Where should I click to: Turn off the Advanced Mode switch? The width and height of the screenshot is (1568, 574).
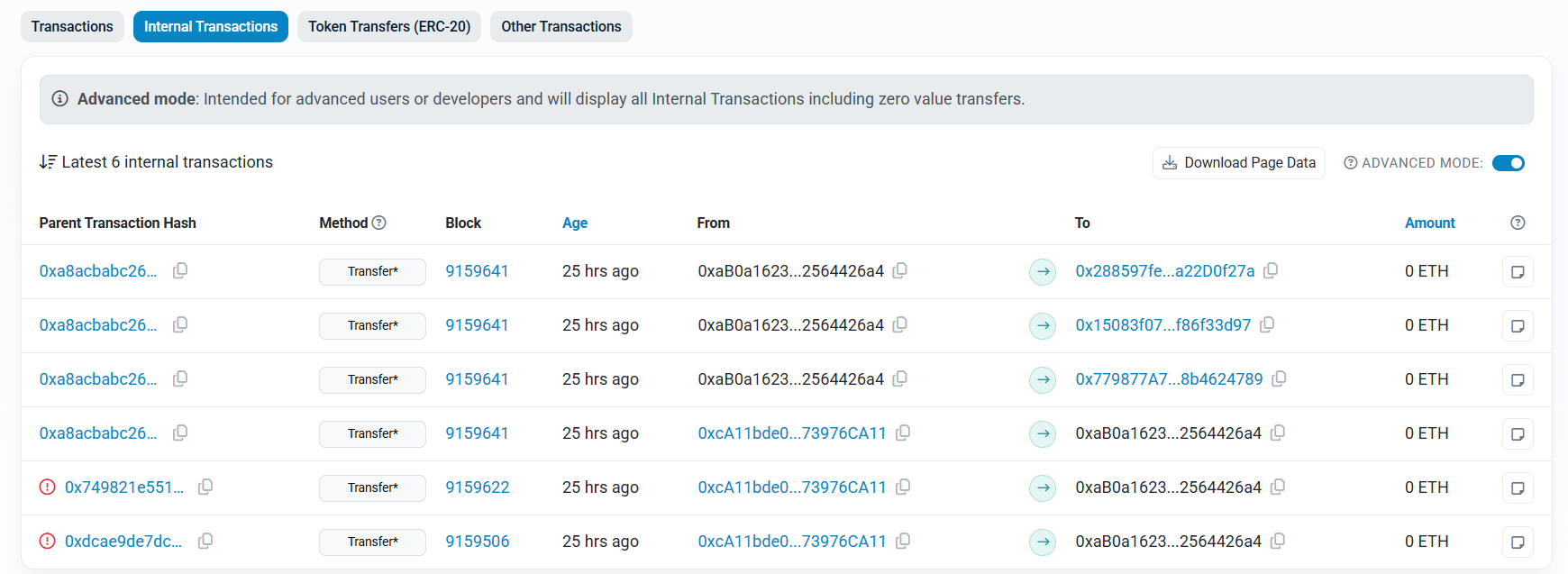click(x=1508, y=163)
